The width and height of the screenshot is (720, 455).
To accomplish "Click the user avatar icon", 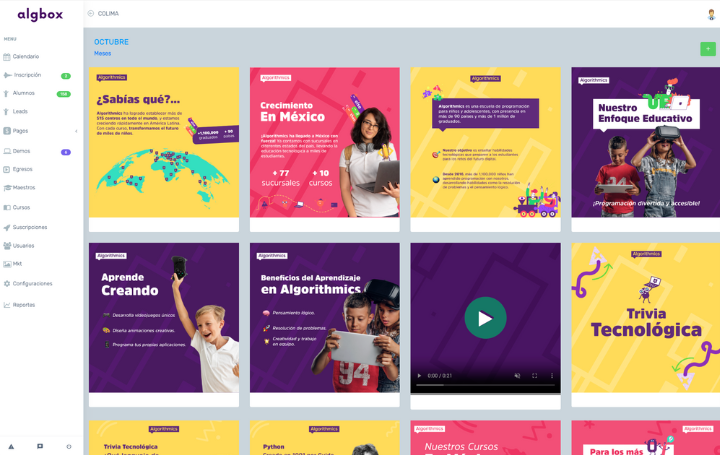I will 711,15.
